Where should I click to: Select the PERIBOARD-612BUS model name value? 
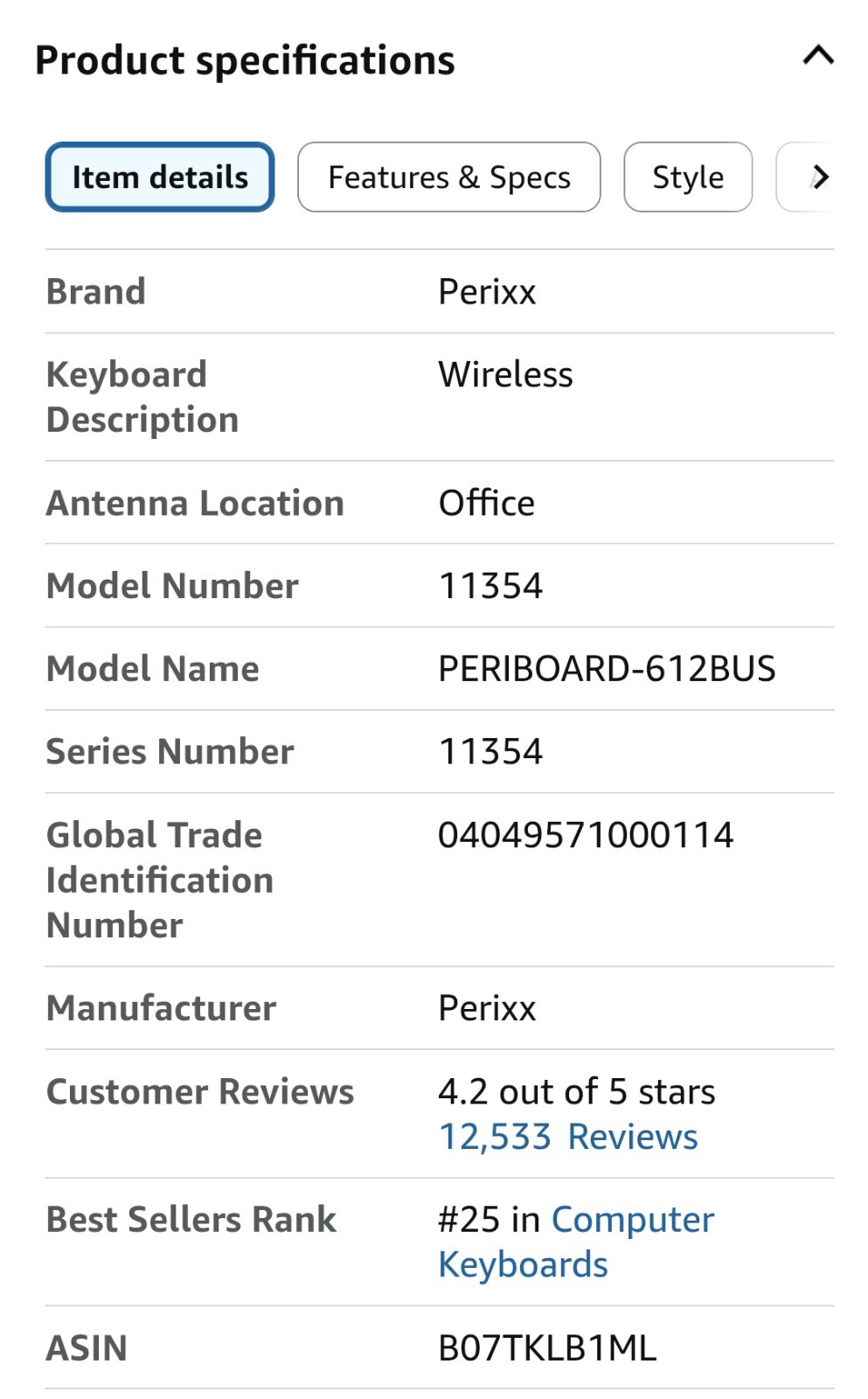[x=606, y=669]
